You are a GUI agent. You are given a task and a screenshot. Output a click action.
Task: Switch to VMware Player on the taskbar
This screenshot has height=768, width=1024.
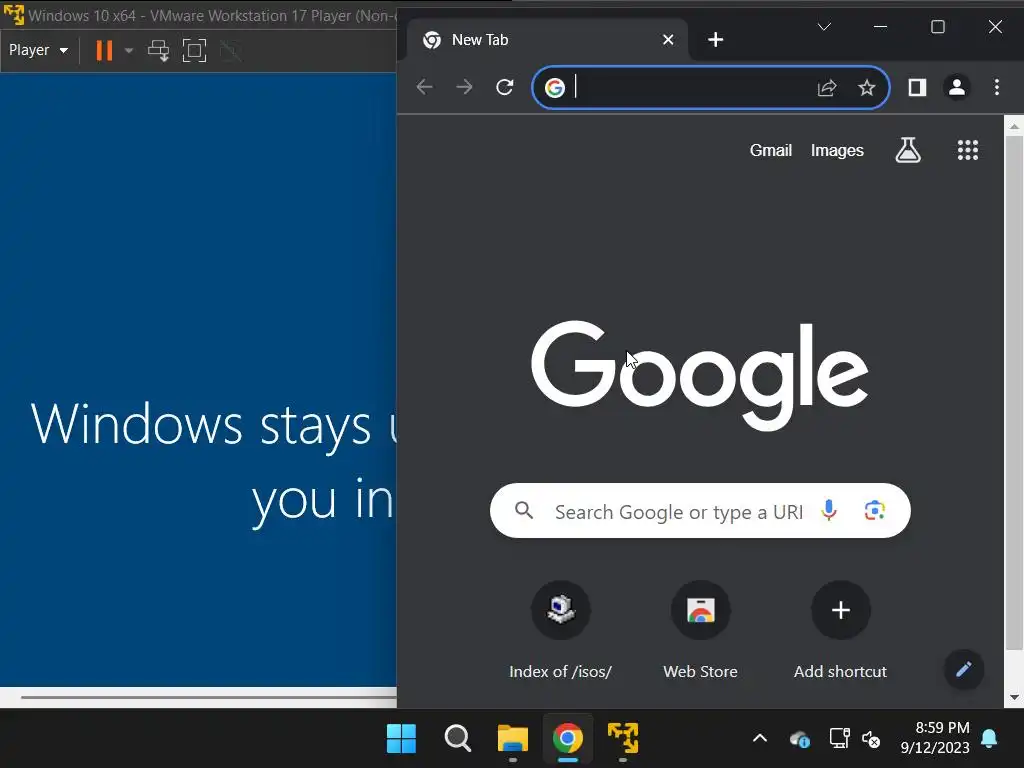click(x=623, y=739)
